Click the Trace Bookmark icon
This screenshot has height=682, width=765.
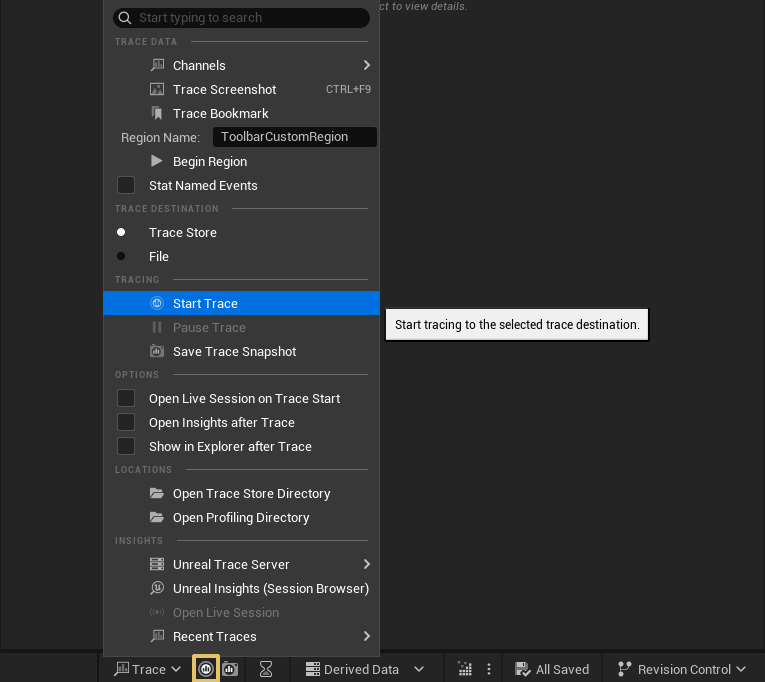tap(157, 113)
